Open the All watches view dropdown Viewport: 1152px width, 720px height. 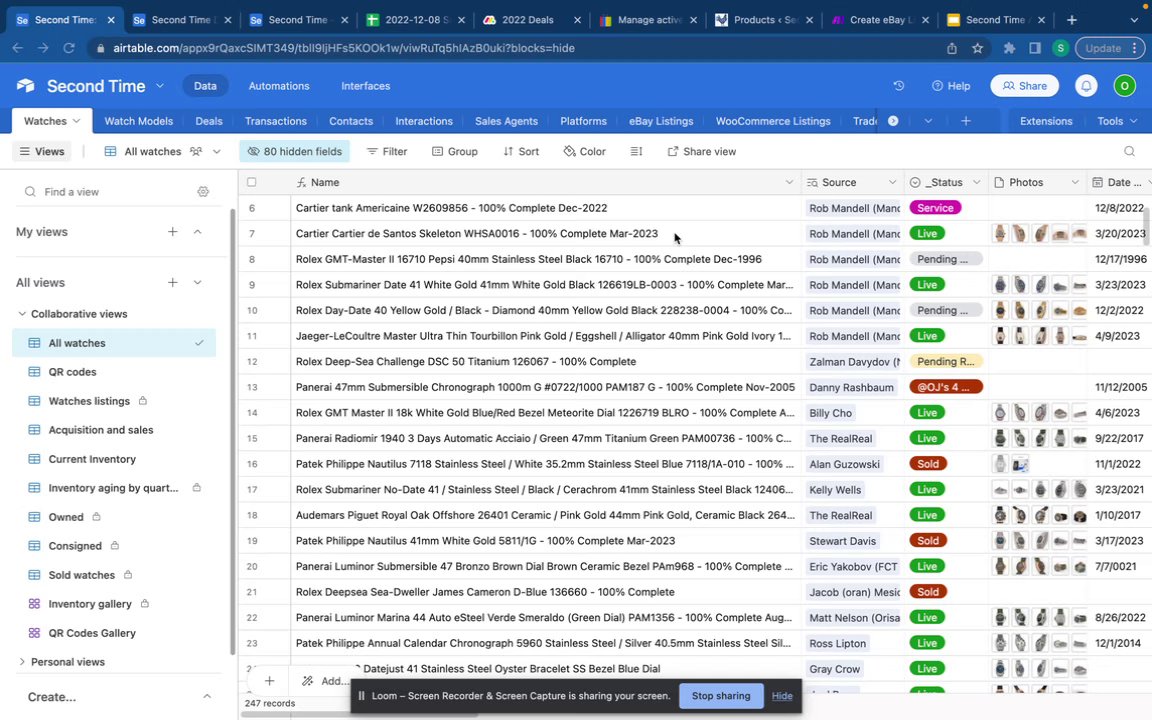[x=217, y=151]
